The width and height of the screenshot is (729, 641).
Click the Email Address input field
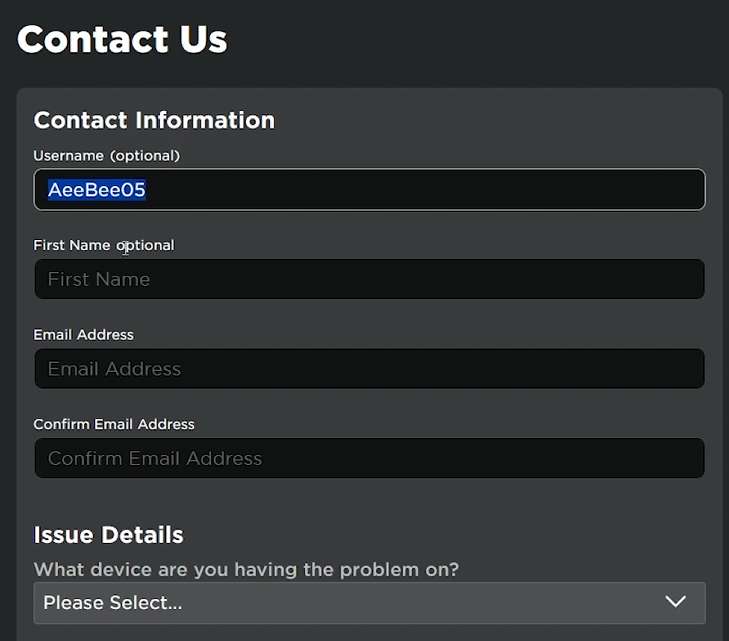coord(369,369)
